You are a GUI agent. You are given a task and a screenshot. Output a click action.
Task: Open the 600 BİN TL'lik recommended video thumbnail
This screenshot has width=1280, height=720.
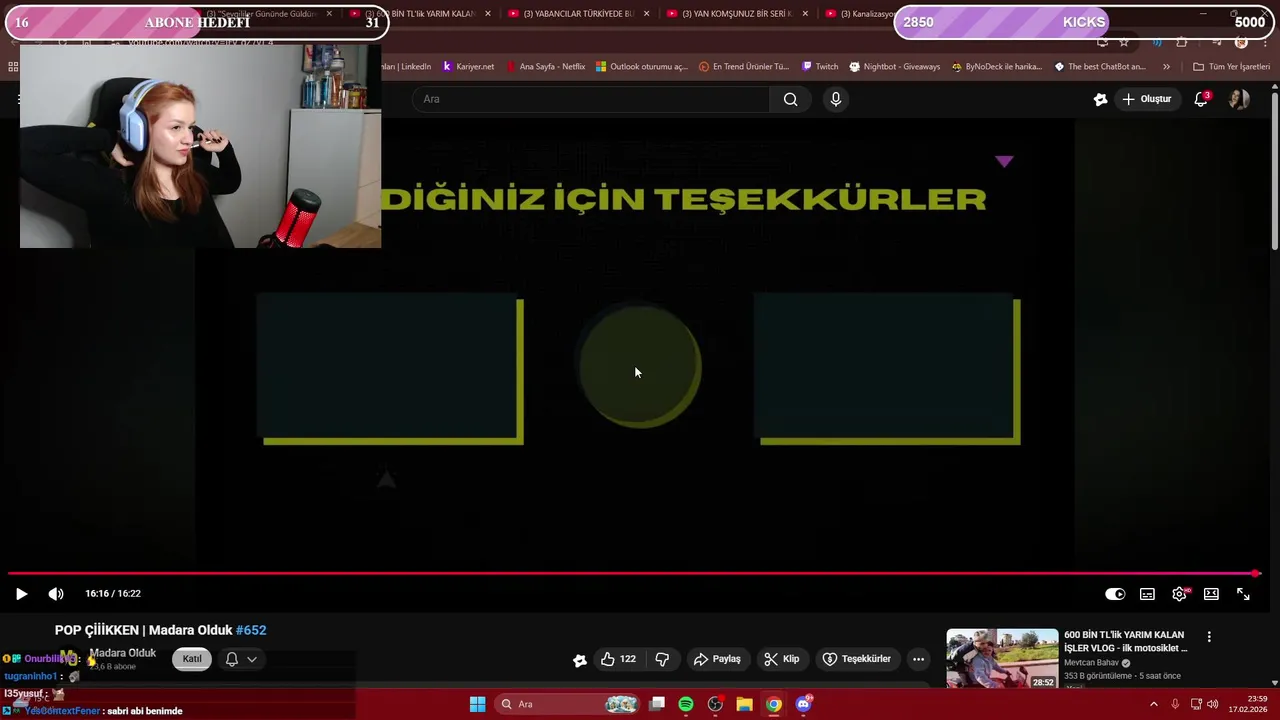tap(1002, 658)
